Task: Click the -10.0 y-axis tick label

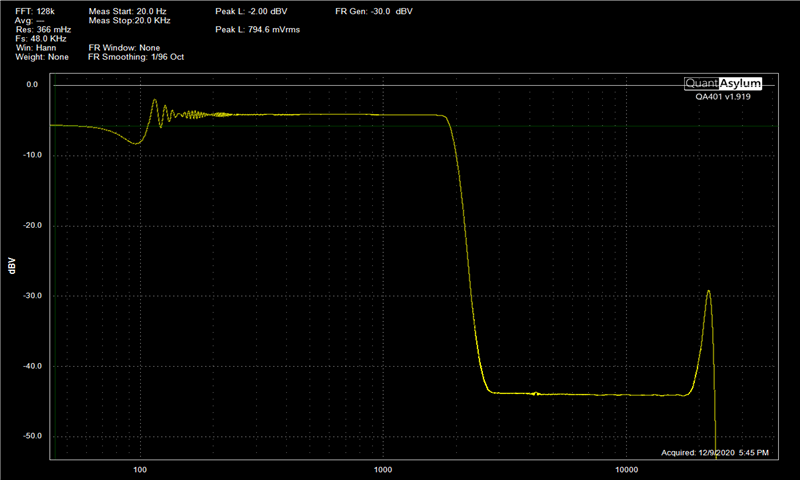Action: pyautogui.click(x=32, y=155)
